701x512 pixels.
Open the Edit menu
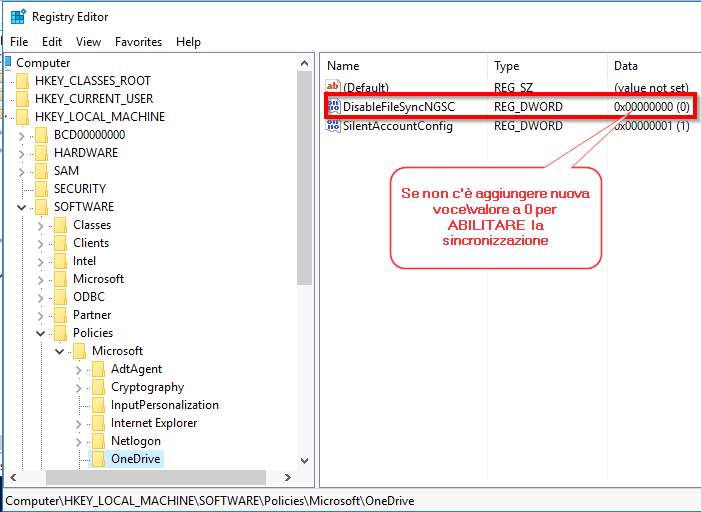coord(52,42)
